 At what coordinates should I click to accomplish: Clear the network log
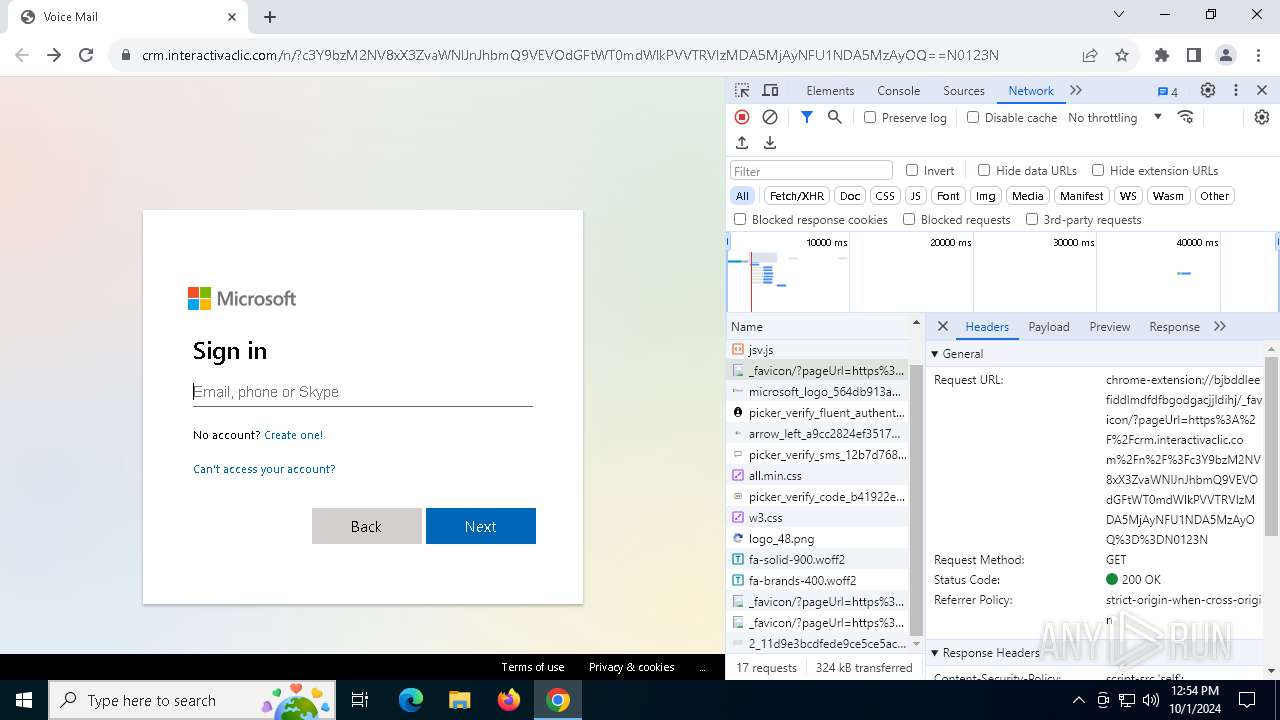pos(770,117)
